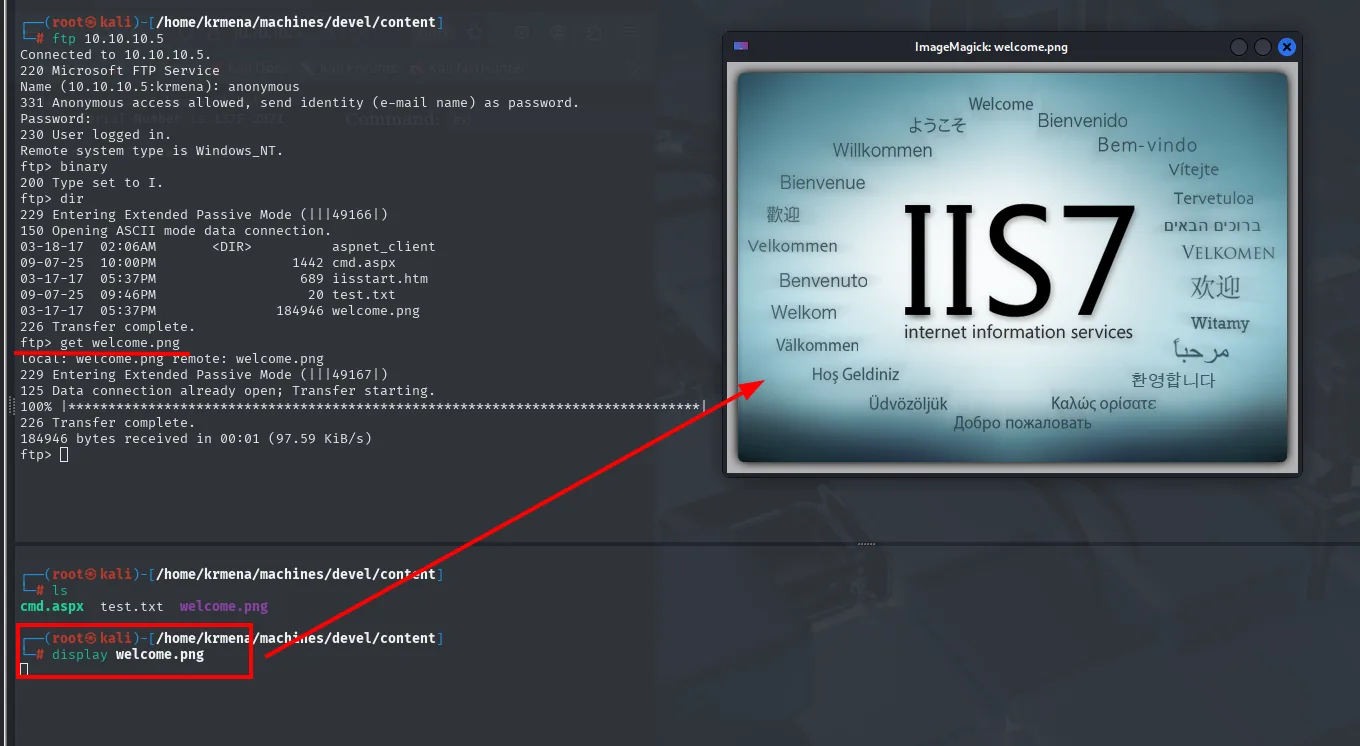Click the passive mode line with port 49166

(204, 214)
